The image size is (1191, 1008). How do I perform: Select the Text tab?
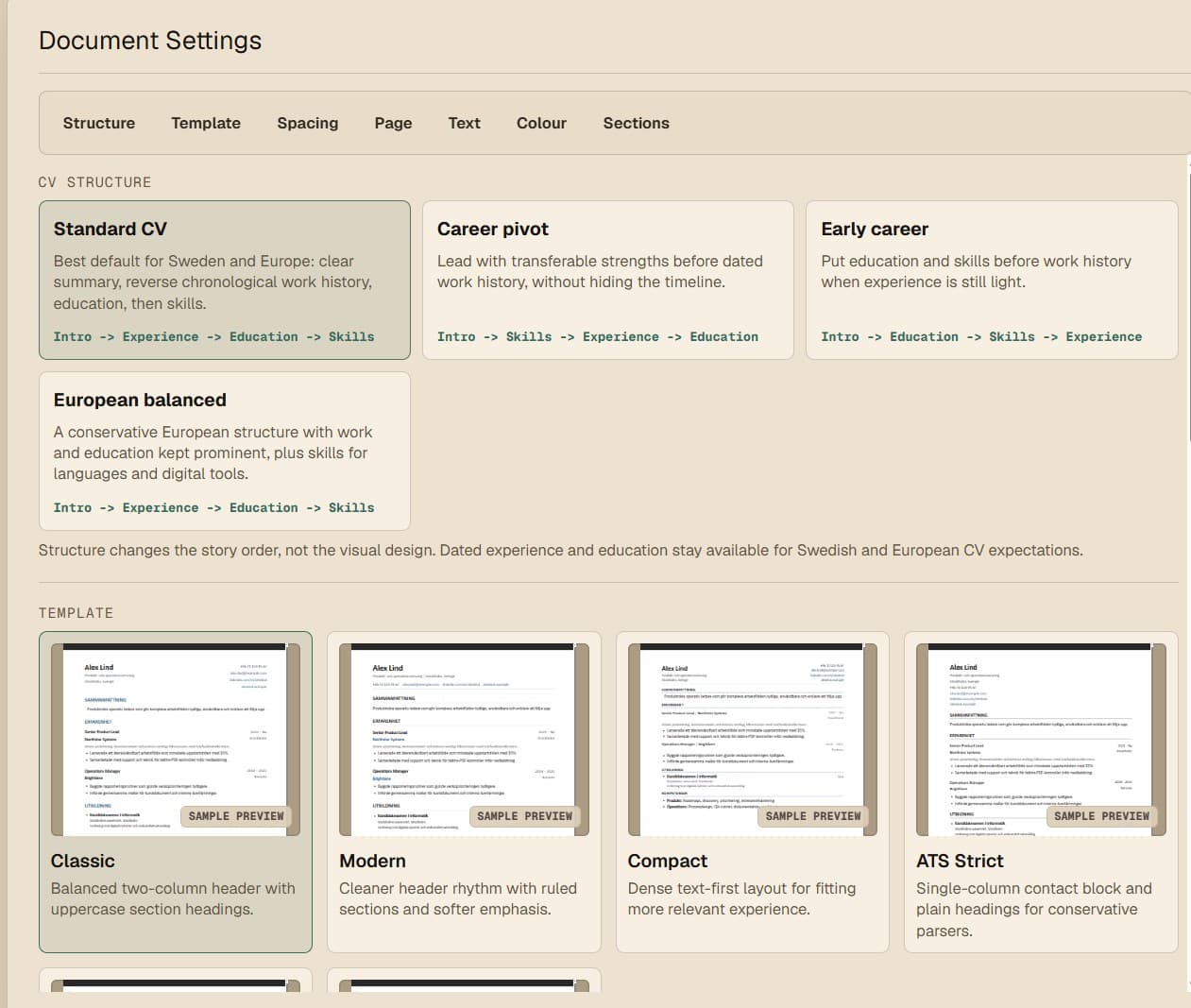[465, 123]
